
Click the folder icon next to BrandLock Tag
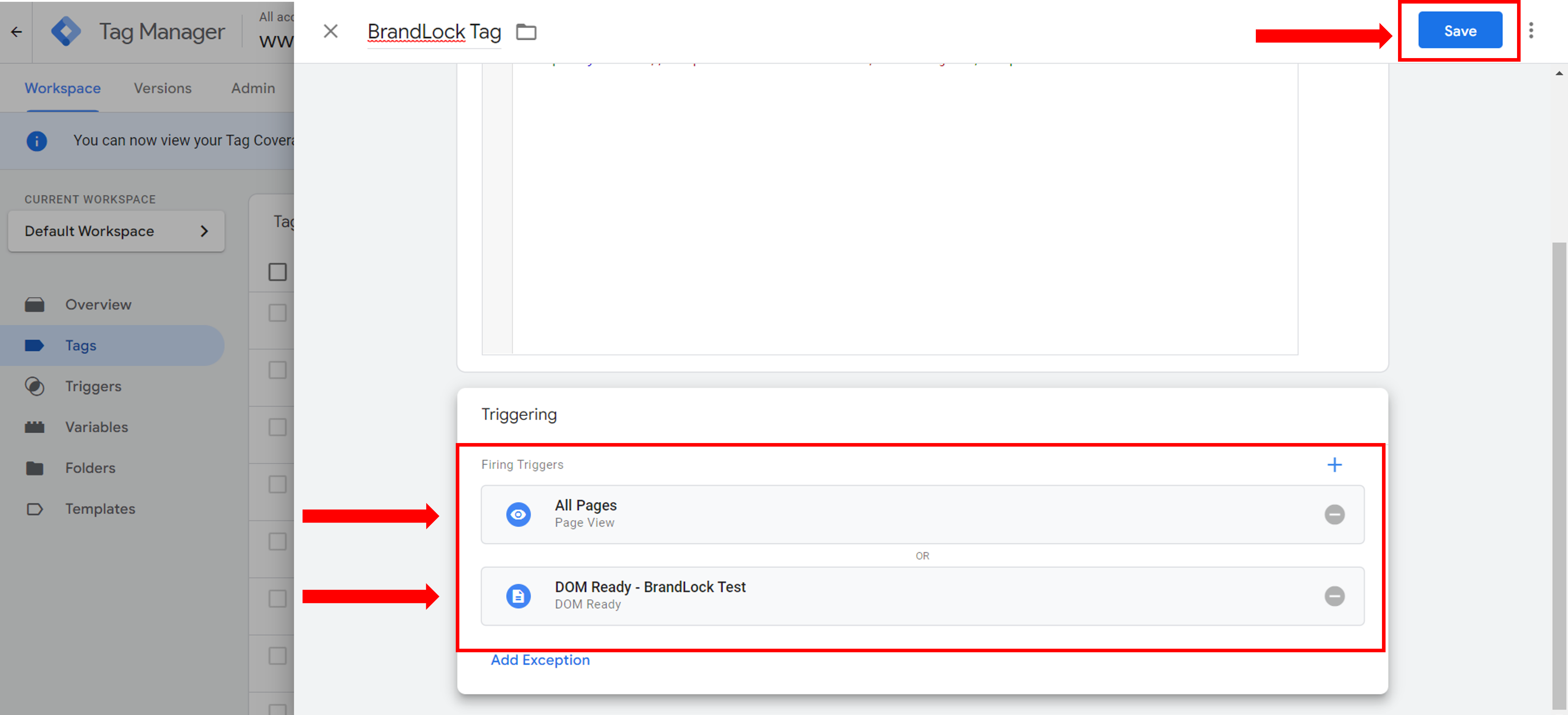click(x=526, y=31)
